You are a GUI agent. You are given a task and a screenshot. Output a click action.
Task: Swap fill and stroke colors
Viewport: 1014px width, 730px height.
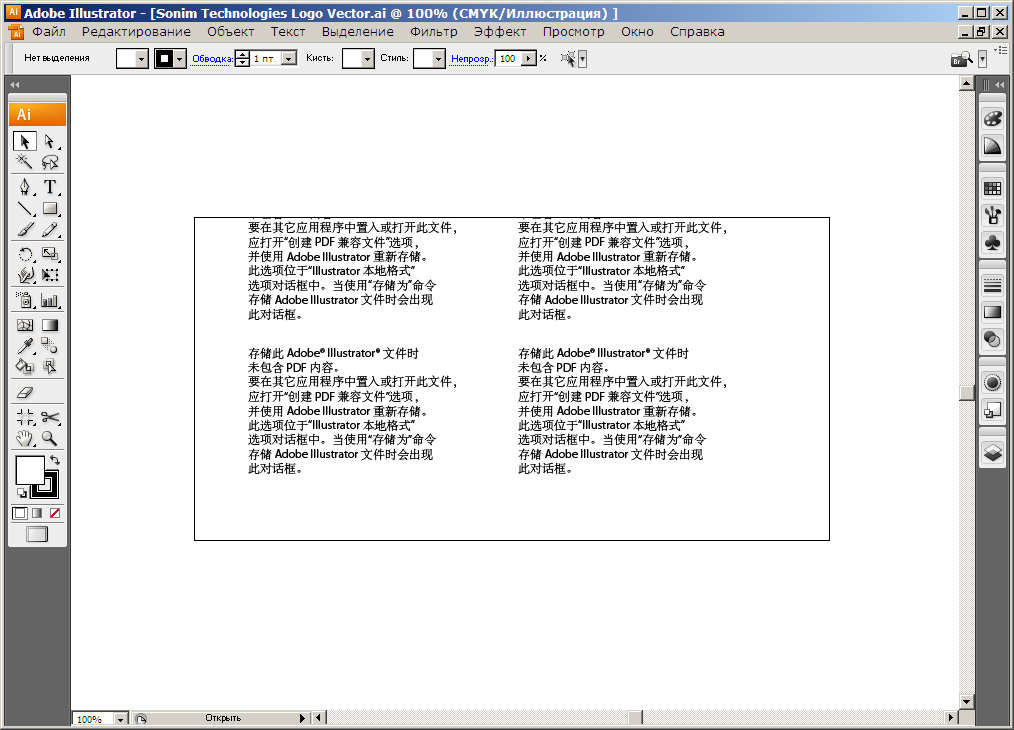pos(55,460)
